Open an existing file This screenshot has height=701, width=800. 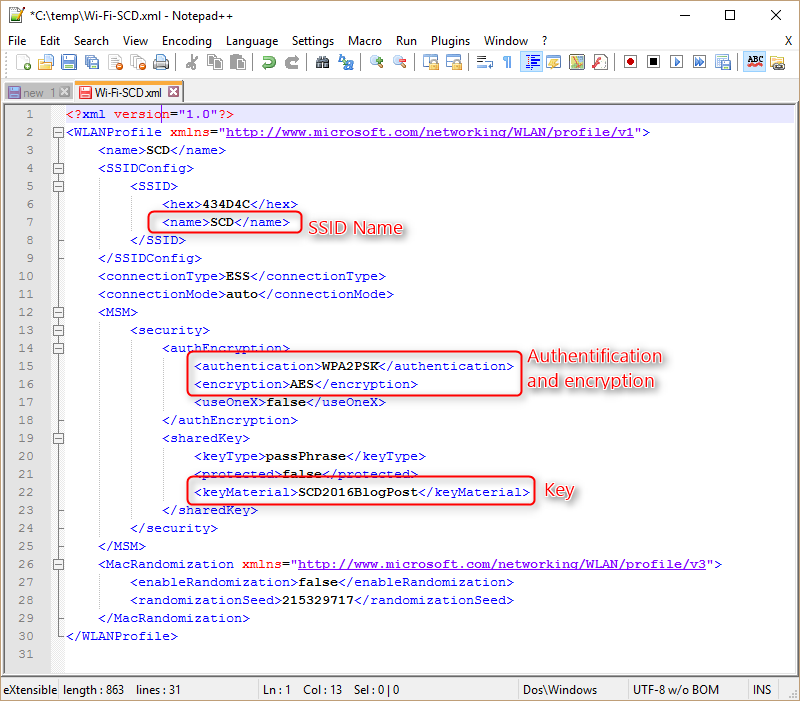coord(45,61)
